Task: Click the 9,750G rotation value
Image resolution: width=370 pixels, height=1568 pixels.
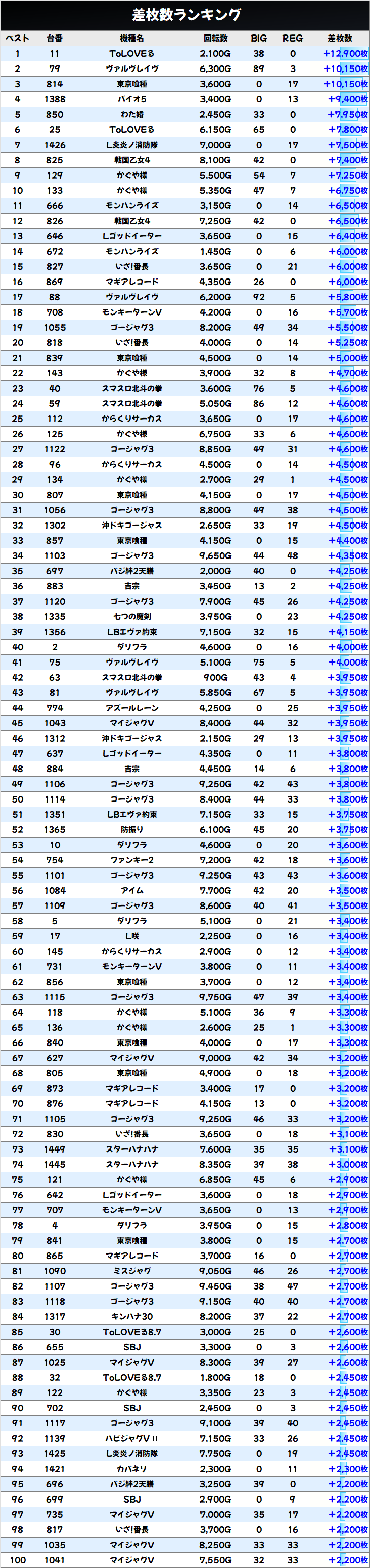Action: [x=215, y=997]
